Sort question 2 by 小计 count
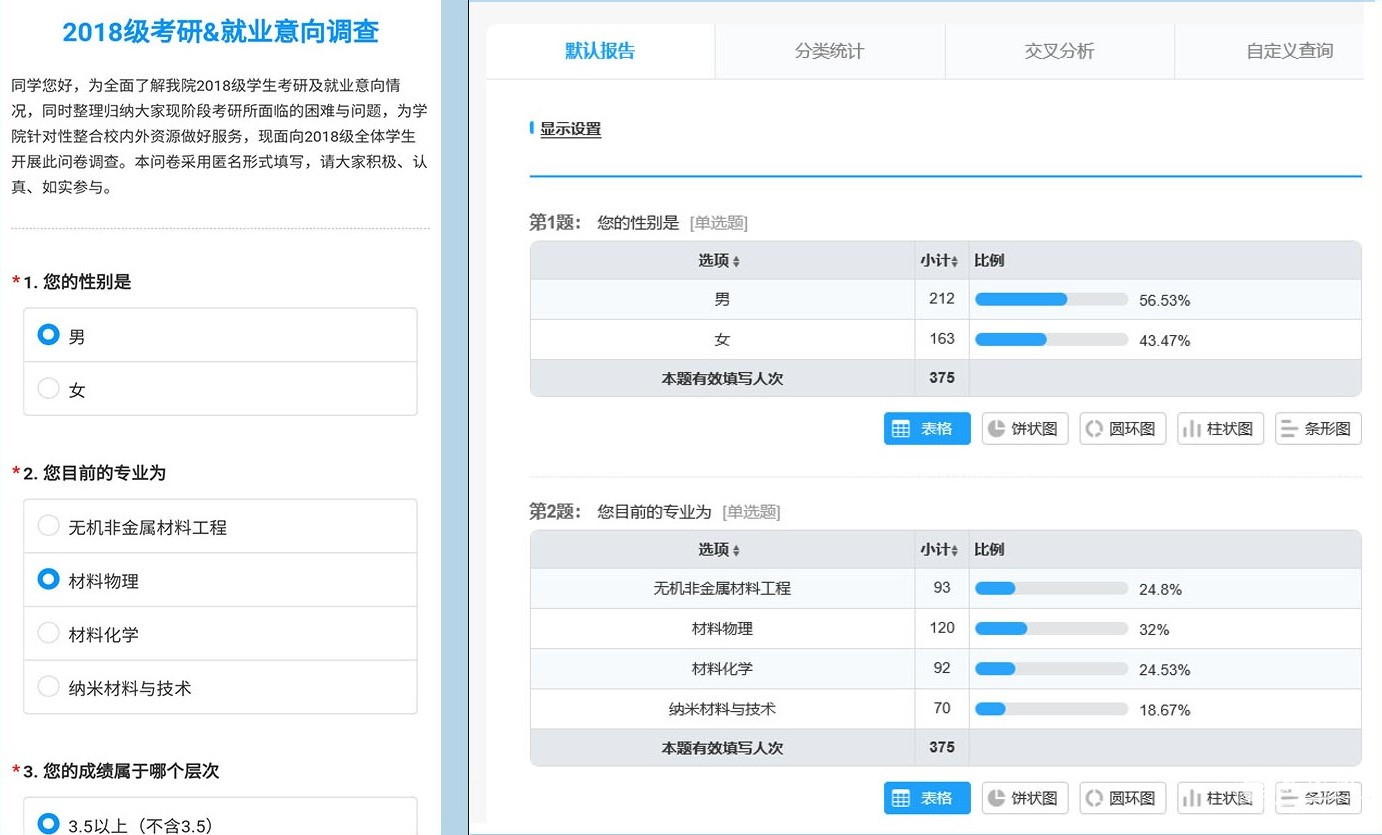The height and width of the screenshot is (835, 1382). click(x=940, y=550)
